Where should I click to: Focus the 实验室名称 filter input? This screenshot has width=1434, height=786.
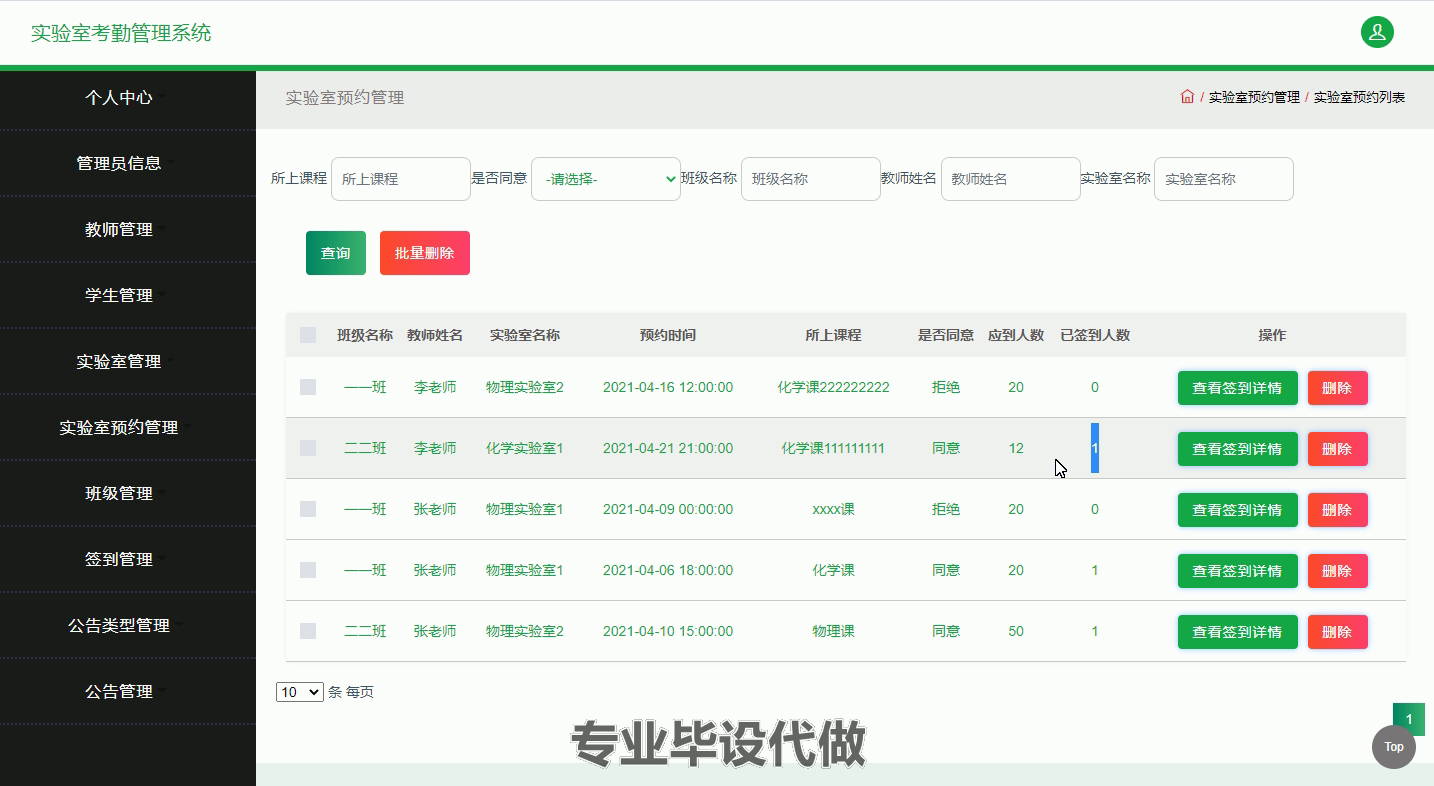pos(1224,179)
